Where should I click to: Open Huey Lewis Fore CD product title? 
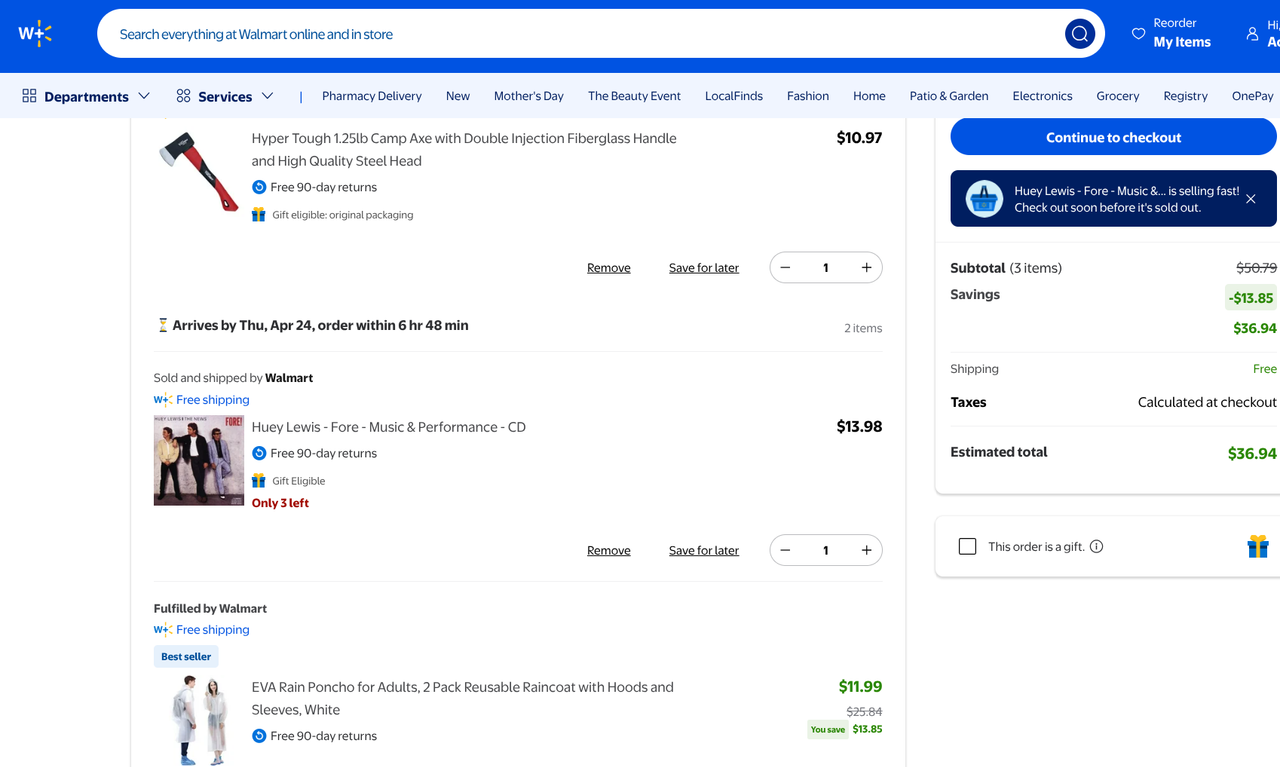[x=389, y=427]
